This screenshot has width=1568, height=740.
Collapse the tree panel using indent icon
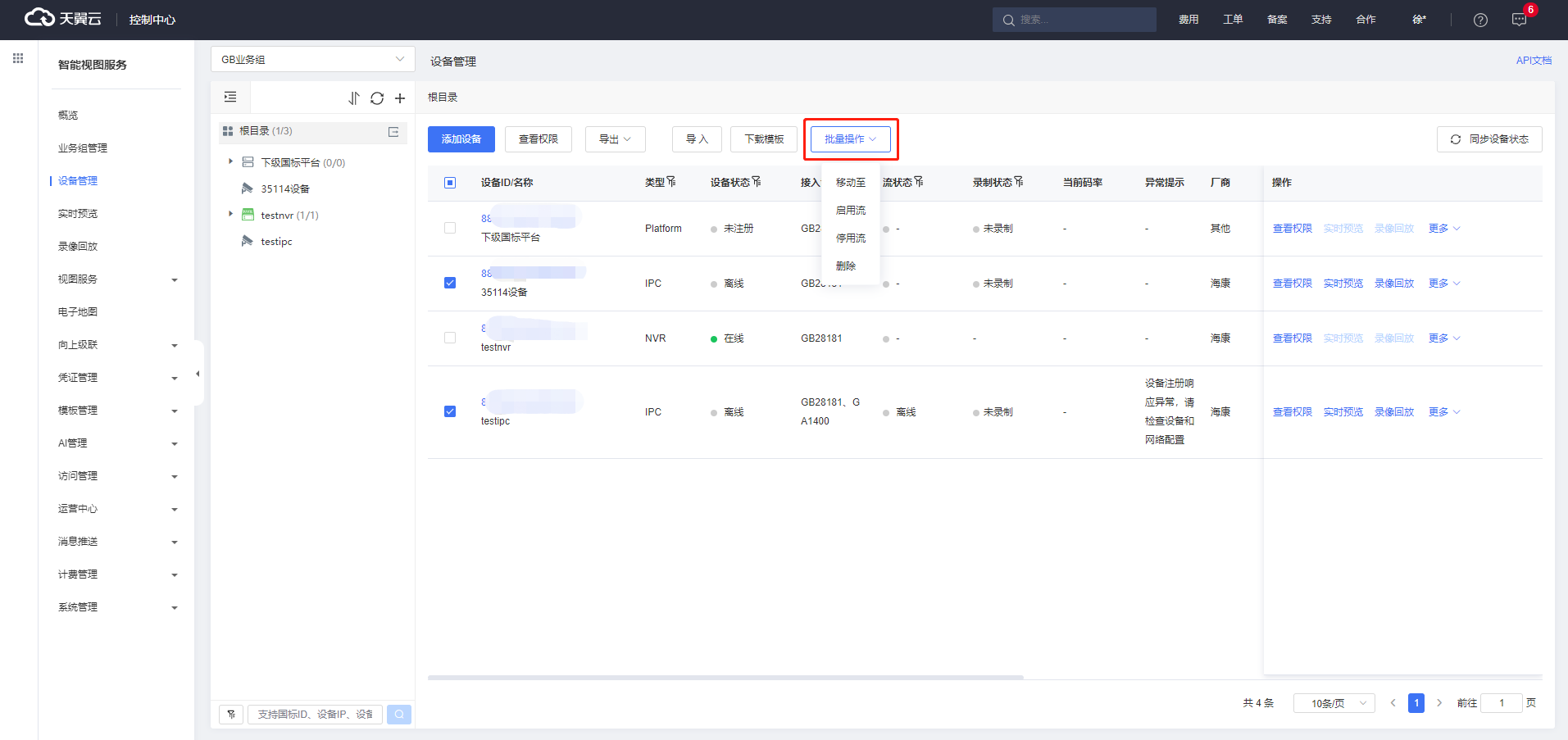(230, 98)
